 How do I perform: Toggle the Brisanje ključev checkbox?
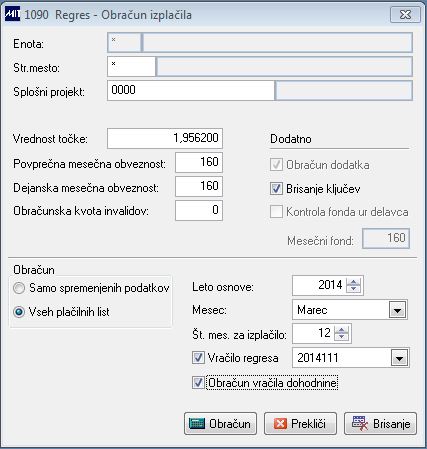coord(276,189)
